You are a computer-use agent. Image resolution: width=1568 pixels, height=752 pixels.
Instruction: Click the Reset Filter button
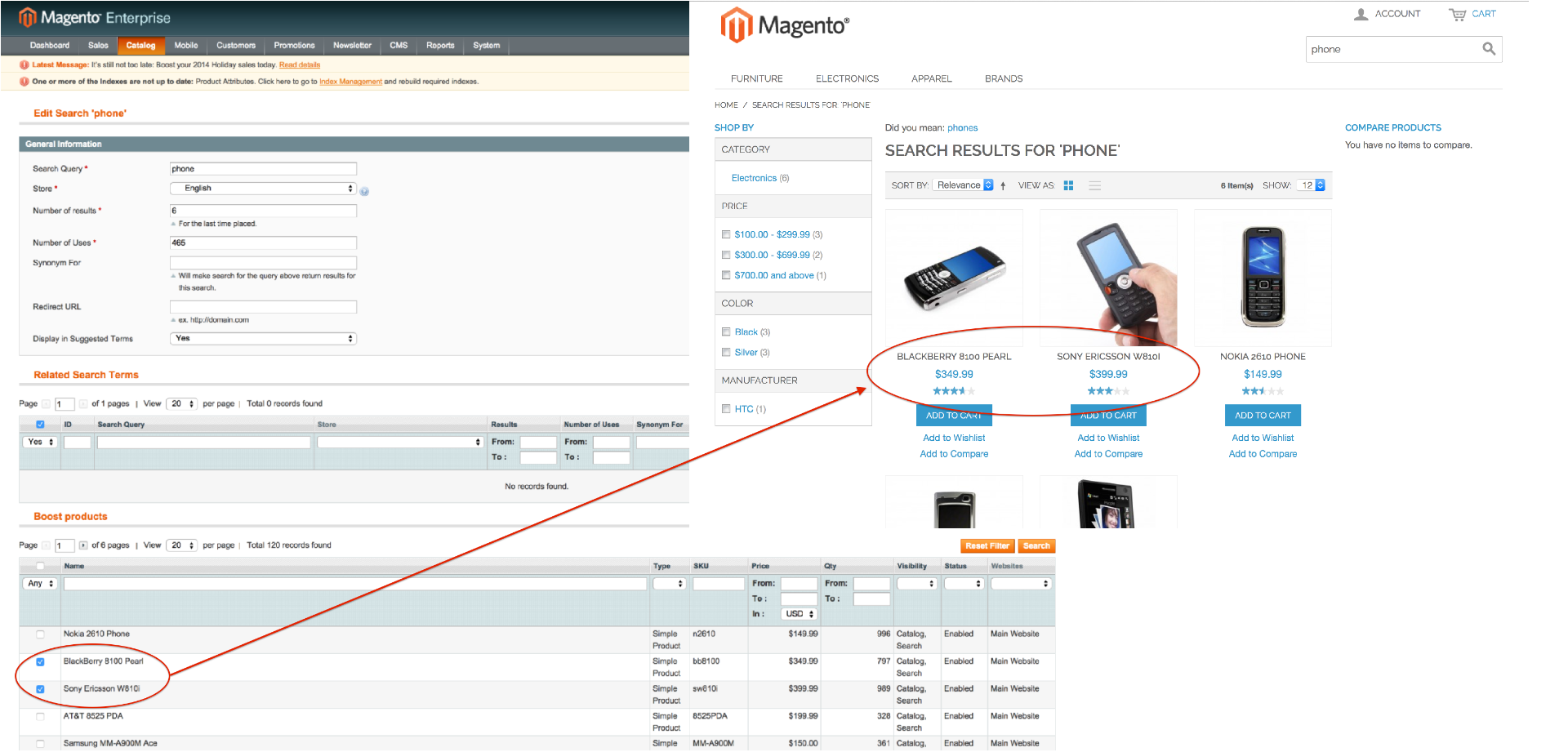(987, 546)
